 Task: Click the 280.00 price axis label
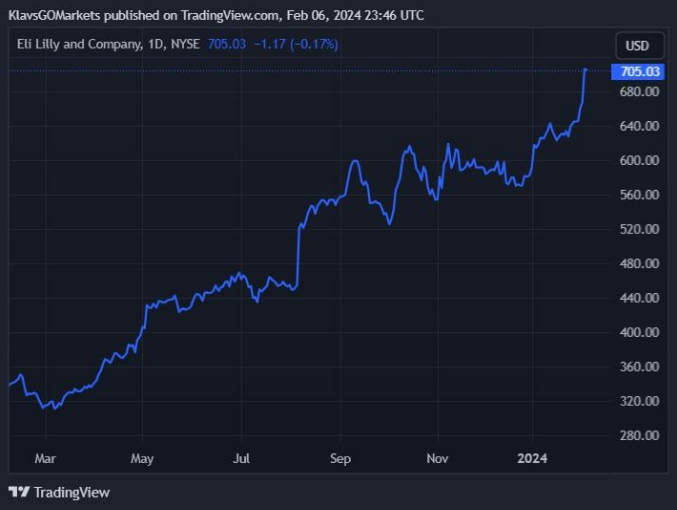pos(639,435)
